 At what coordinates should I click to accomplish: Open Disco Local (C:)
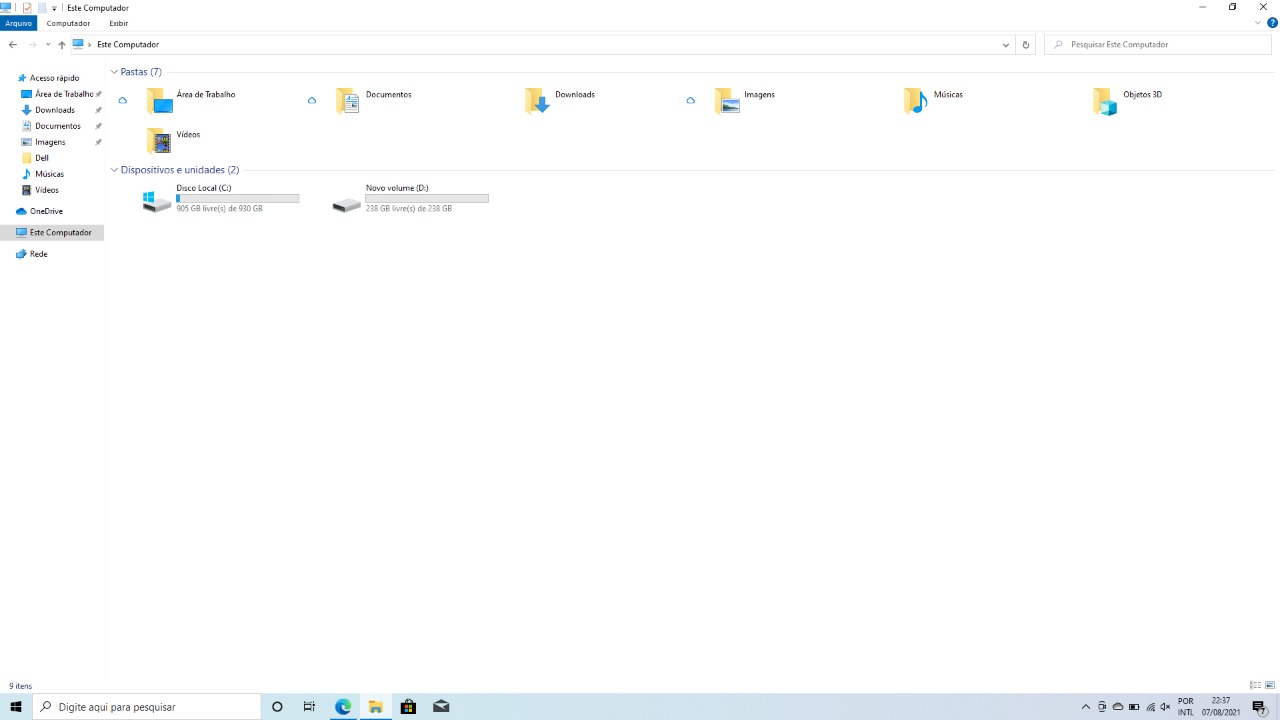pyautogui.click(x=203, y=188)
